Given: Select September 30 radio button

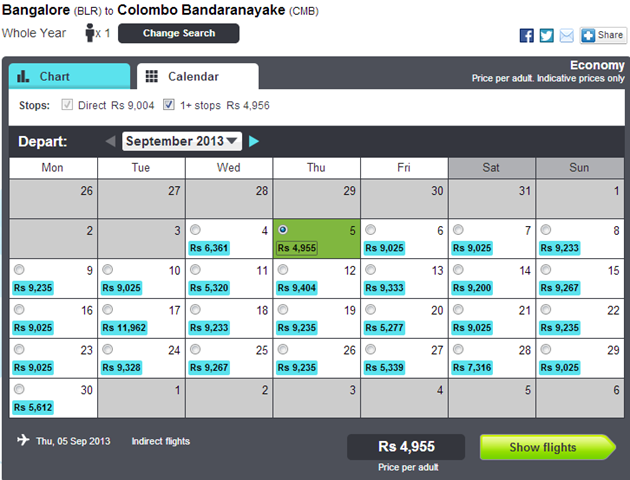Looking at the screenshot, I should (x=19, y=389).
